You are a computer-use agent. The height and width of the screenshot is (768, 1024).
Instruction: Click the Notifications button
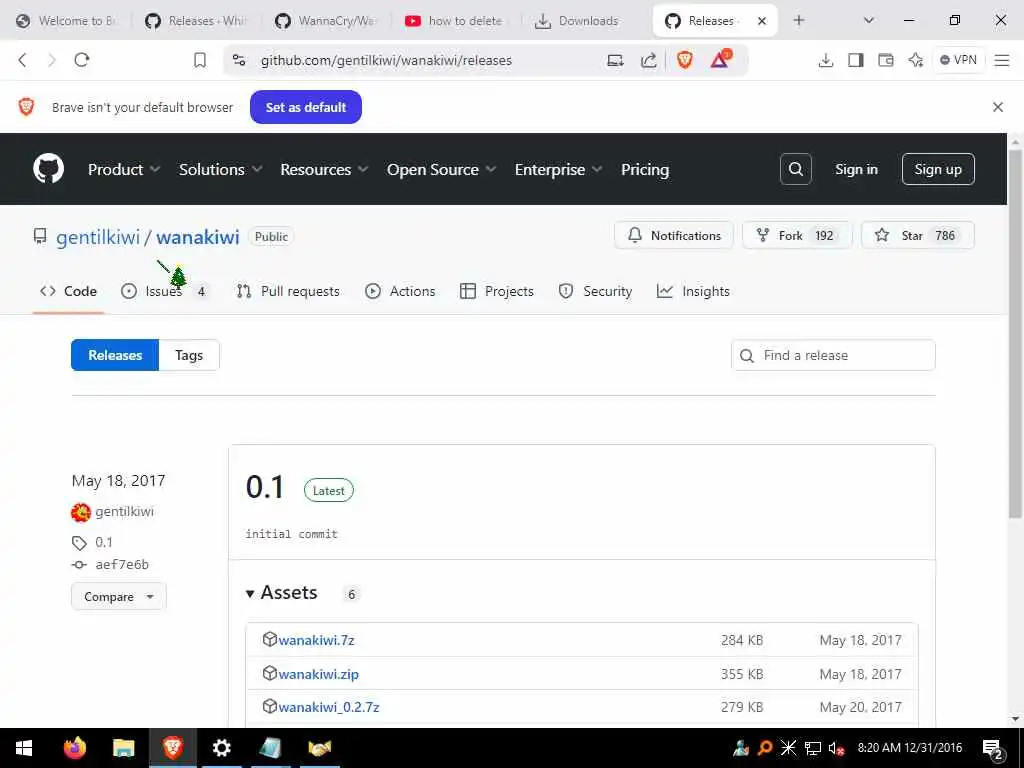(x=674, y=236)
